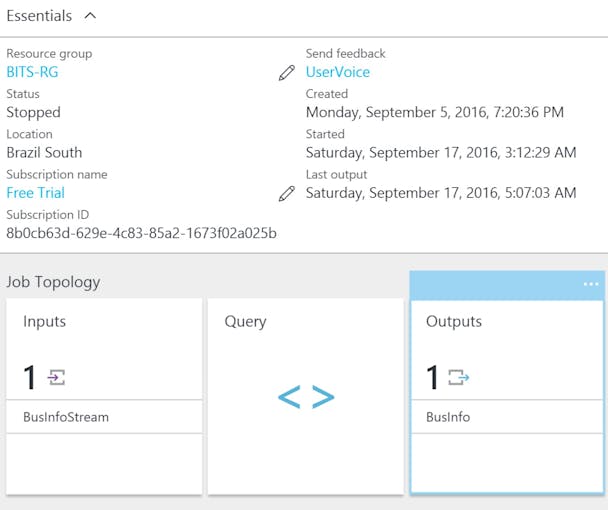Viewport: 608px width, 510px height.
Task: Click the edit pencil beside BITS-RG
Action: tap(287, 73)
